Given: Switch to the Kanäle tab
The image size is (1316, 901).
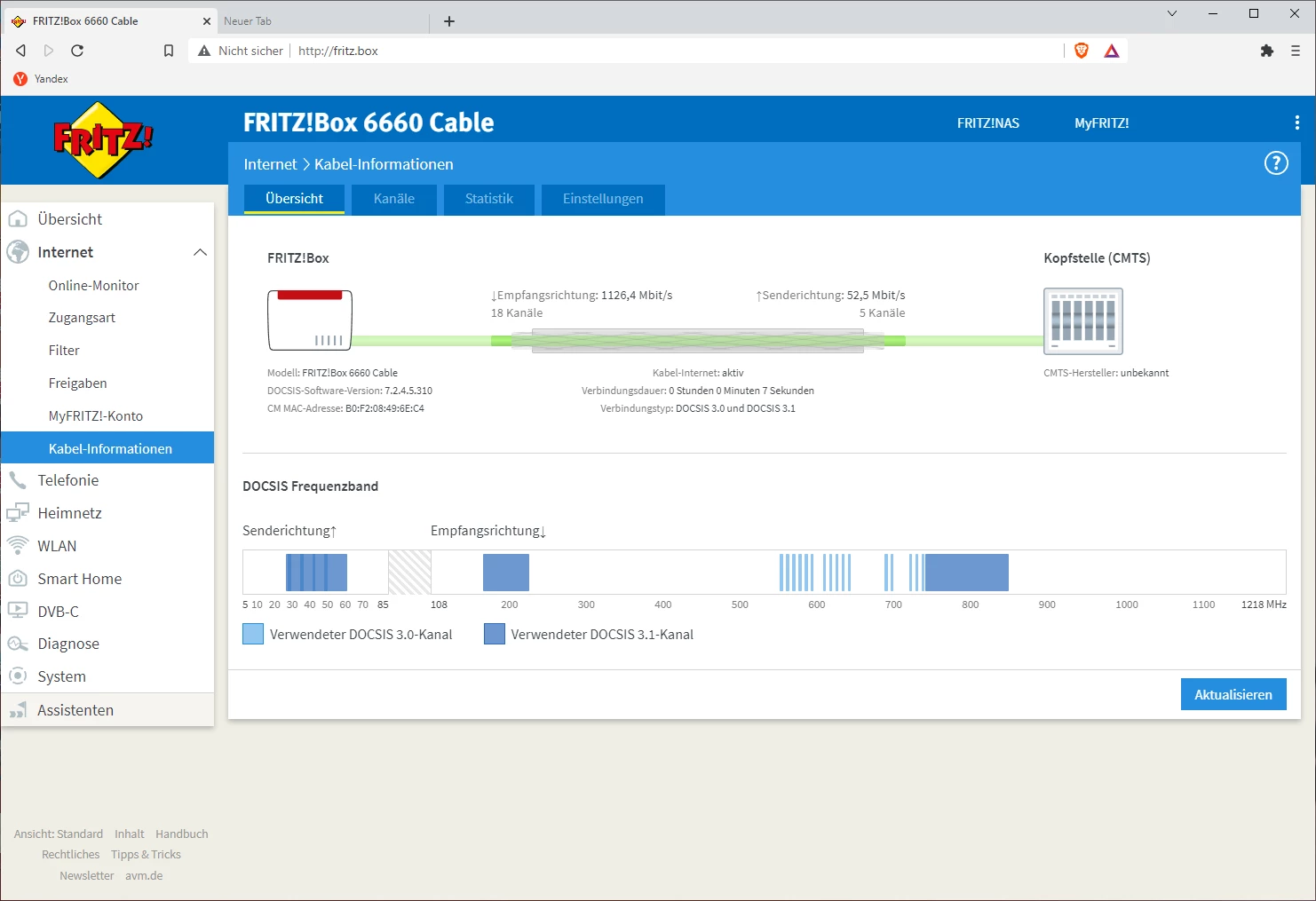Looking at the screenshot, I should pos(394,199).
